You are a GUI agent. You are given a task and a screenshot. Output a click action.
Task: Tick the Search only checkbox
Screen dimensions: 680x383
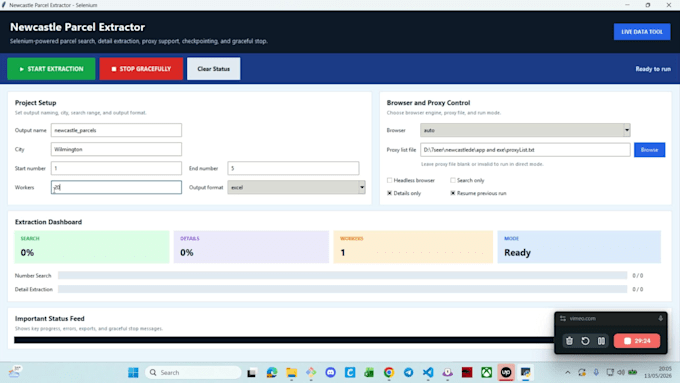click(453, 180)
